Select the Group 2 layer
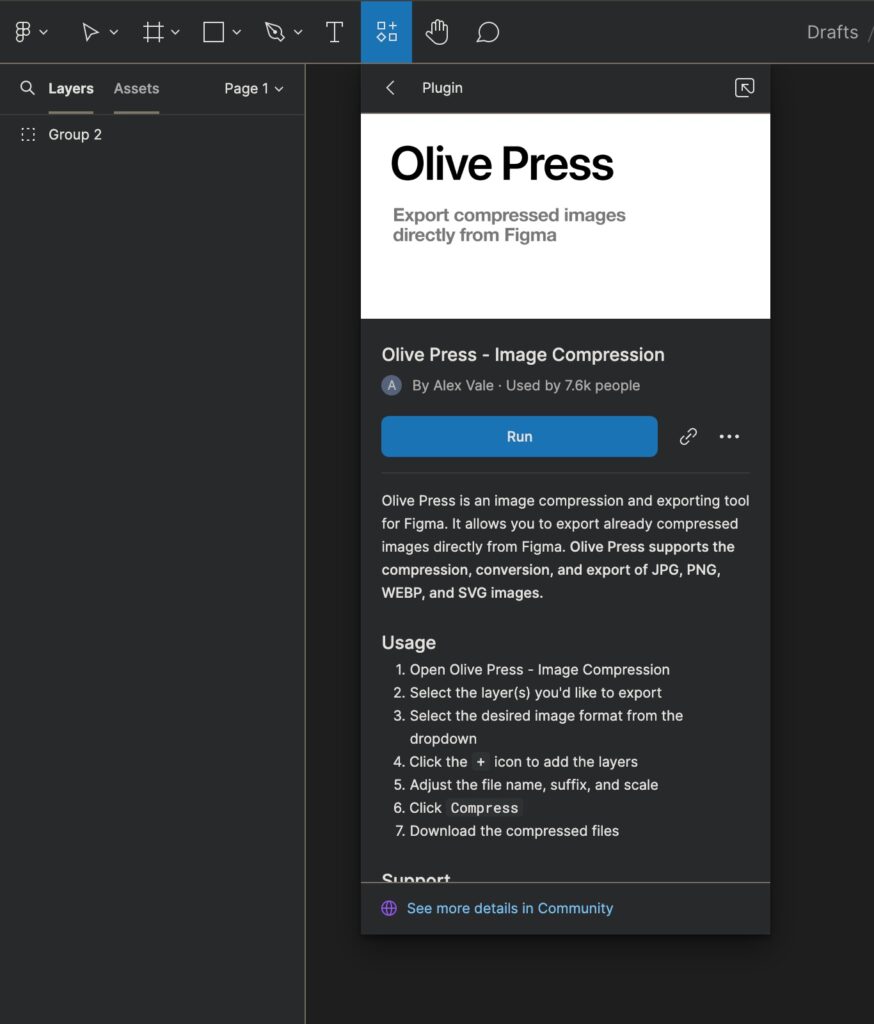The height and width of the screenshot is (1024, 874). [x=75, y=134]
